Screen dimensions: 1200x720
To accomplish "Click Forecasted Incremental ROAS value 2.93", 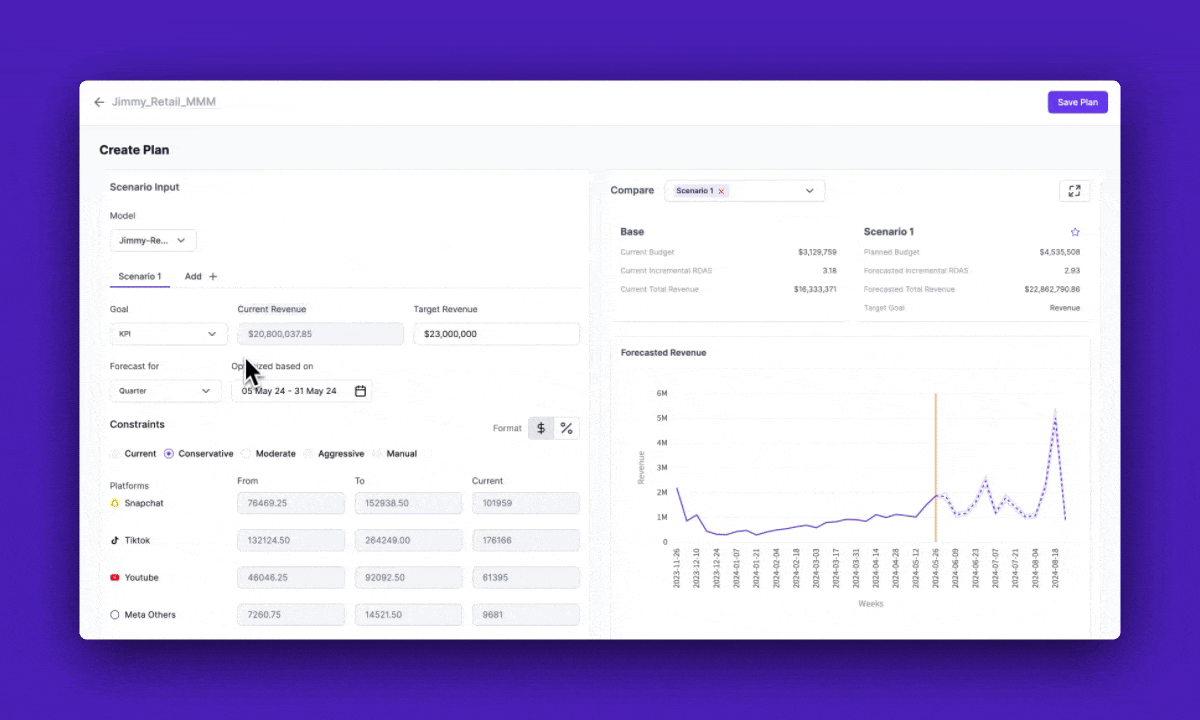I will point(1072,271).
